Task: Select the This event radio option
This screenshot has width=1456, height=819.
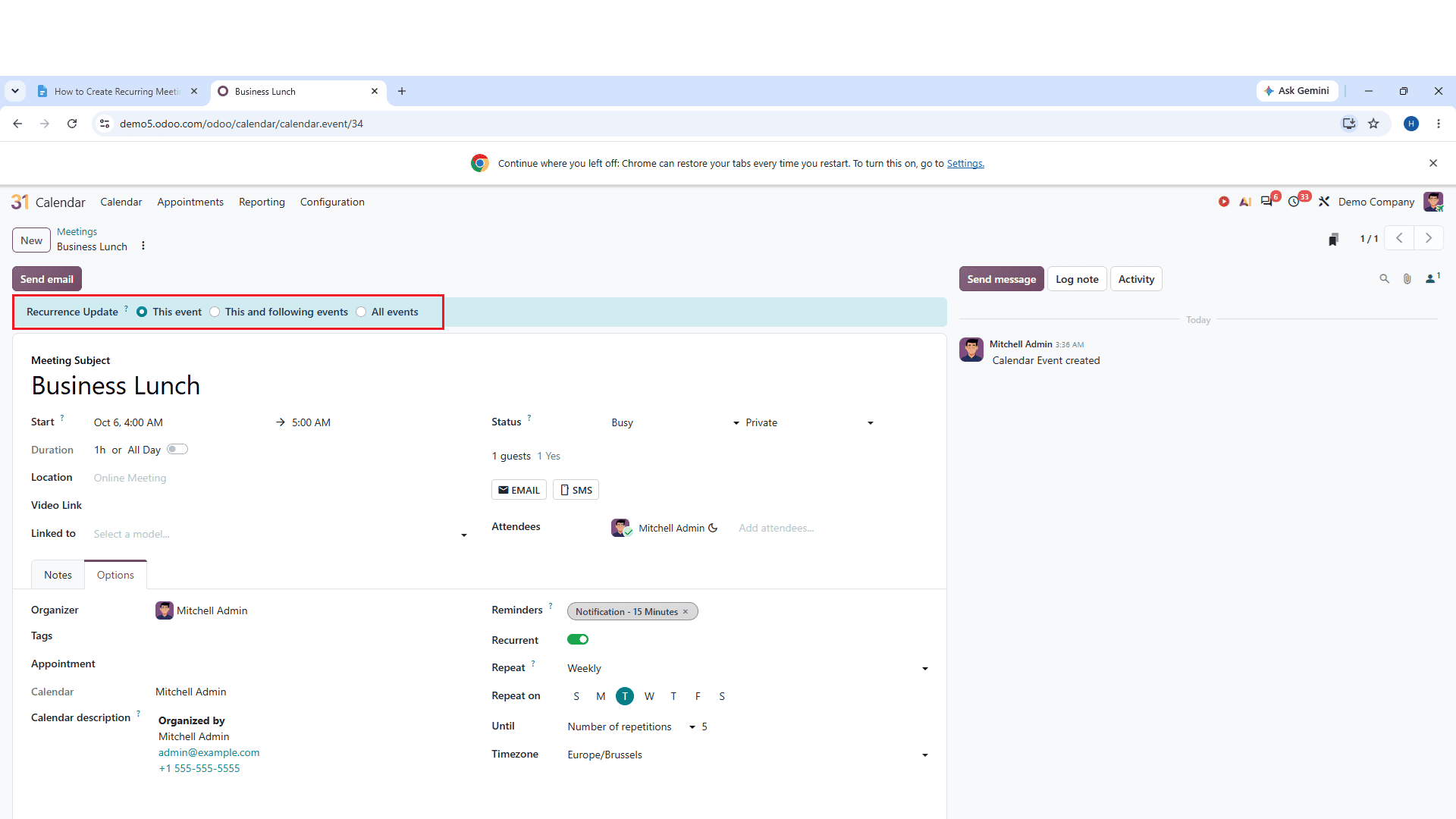Action: (142, 312)
